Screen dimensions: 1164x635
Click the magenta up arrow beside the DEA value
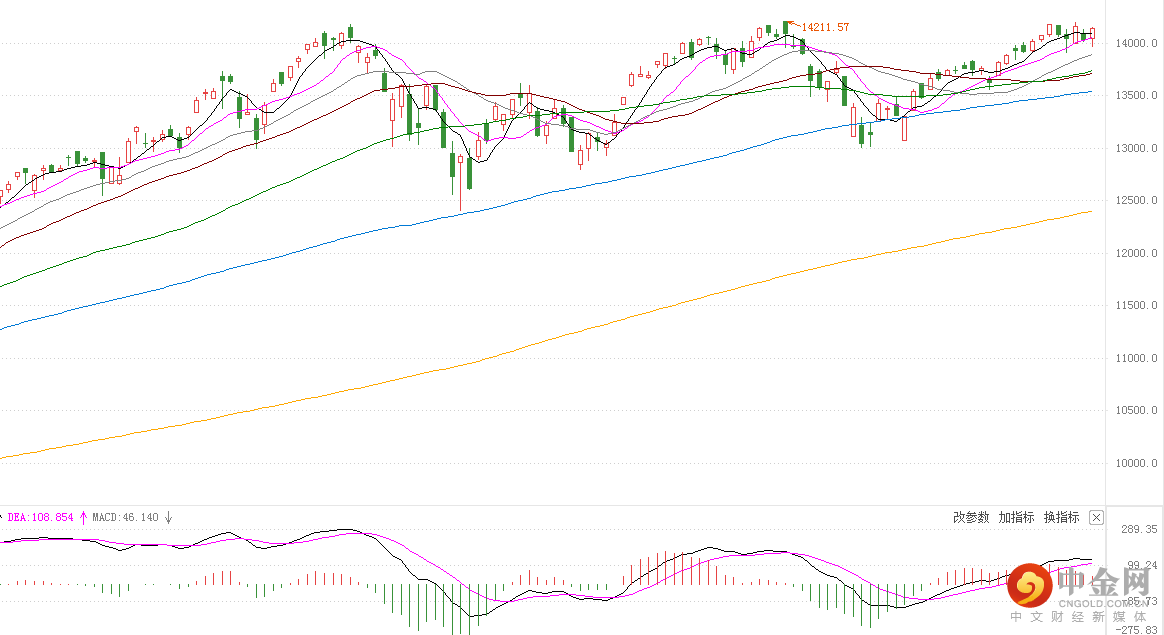pyautogui.click(x=83, y=518)
